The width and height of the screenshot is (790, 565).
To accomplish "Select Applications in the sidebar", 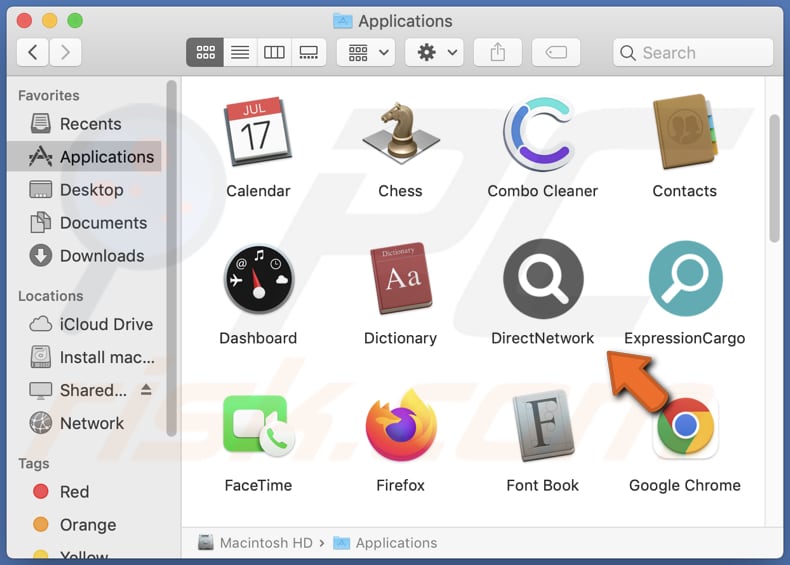I will pyautogui.click(x=84, y=157).
